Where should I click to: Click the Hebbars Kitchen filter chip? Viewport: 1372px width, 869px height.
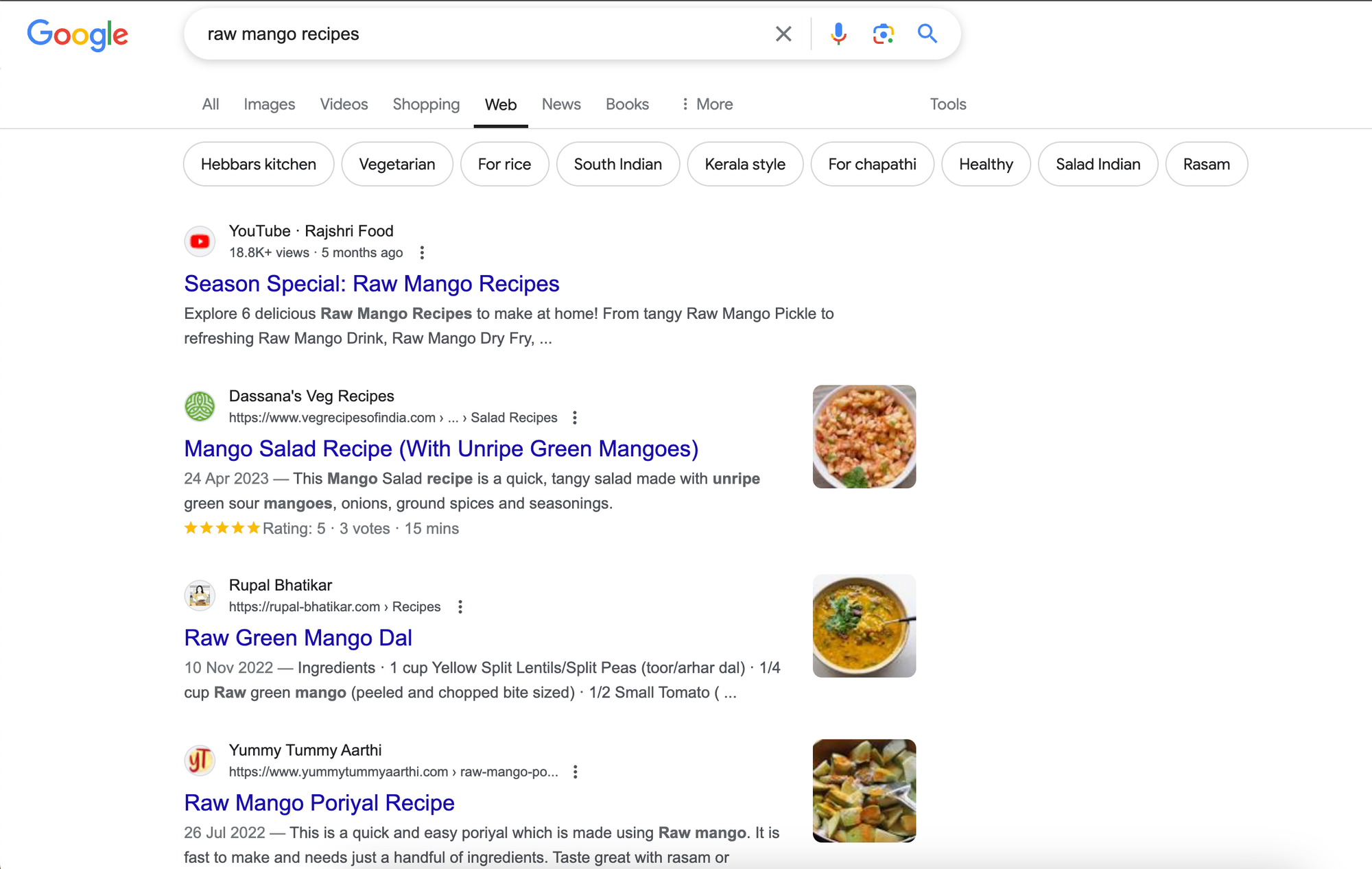click(x=257, y=164)
